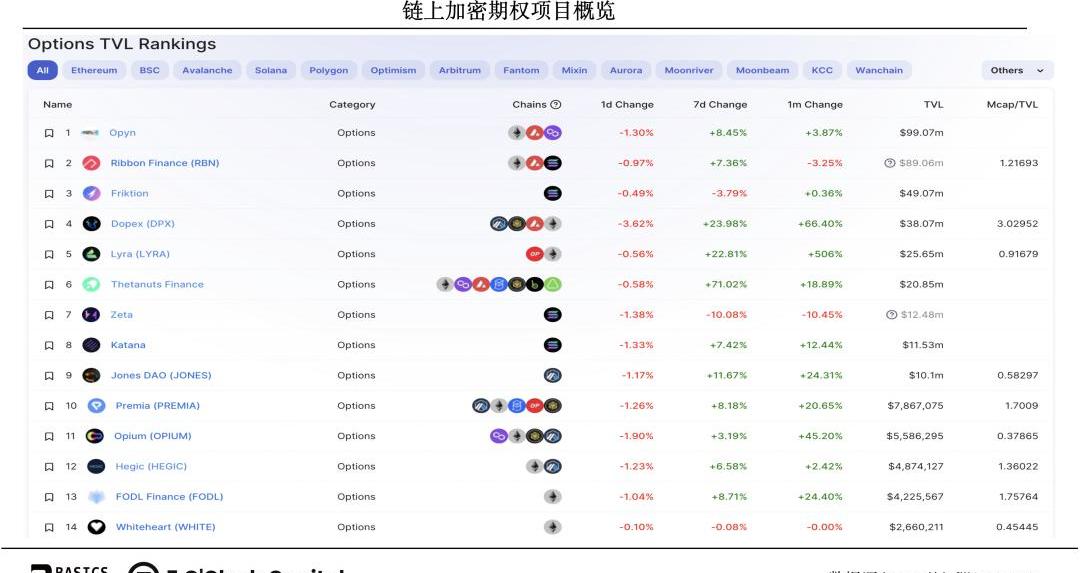Toggle bookmark for Jones DAO (JONES)
Viewport: 1080px width, 573px height.
coord(49,376)
